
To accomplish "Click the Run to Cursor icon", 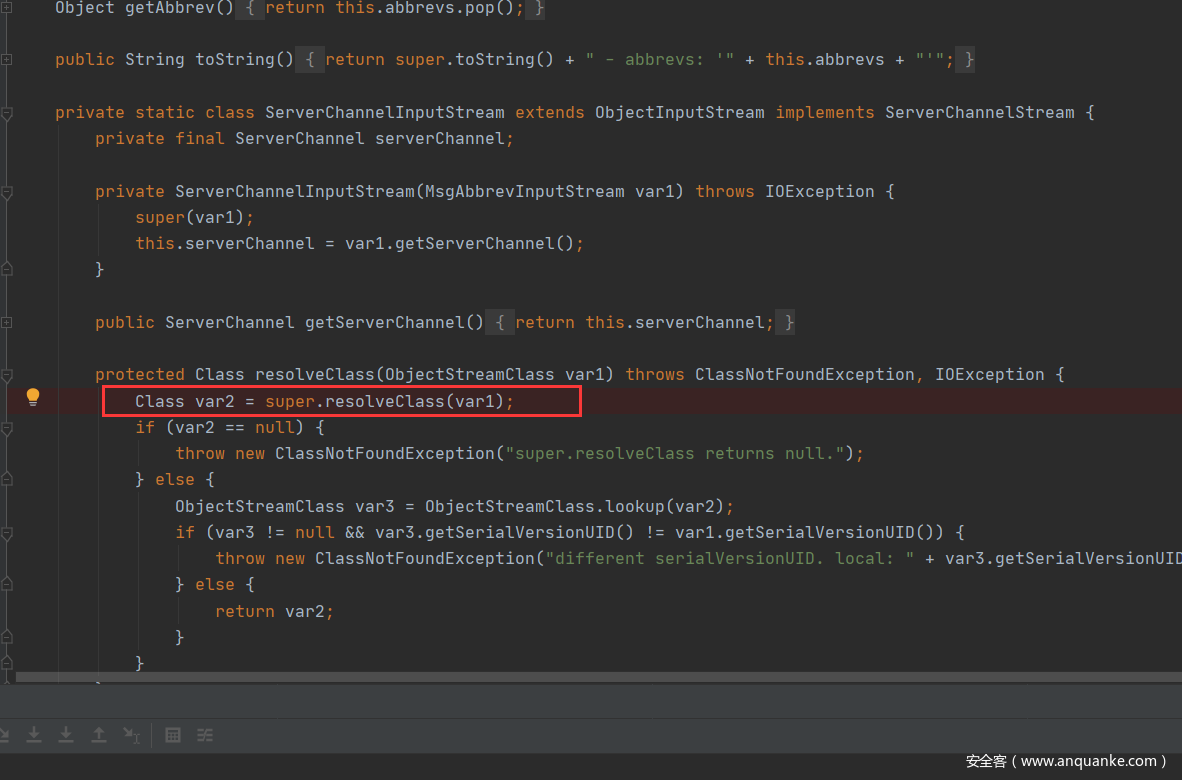I will click(131, 735).
